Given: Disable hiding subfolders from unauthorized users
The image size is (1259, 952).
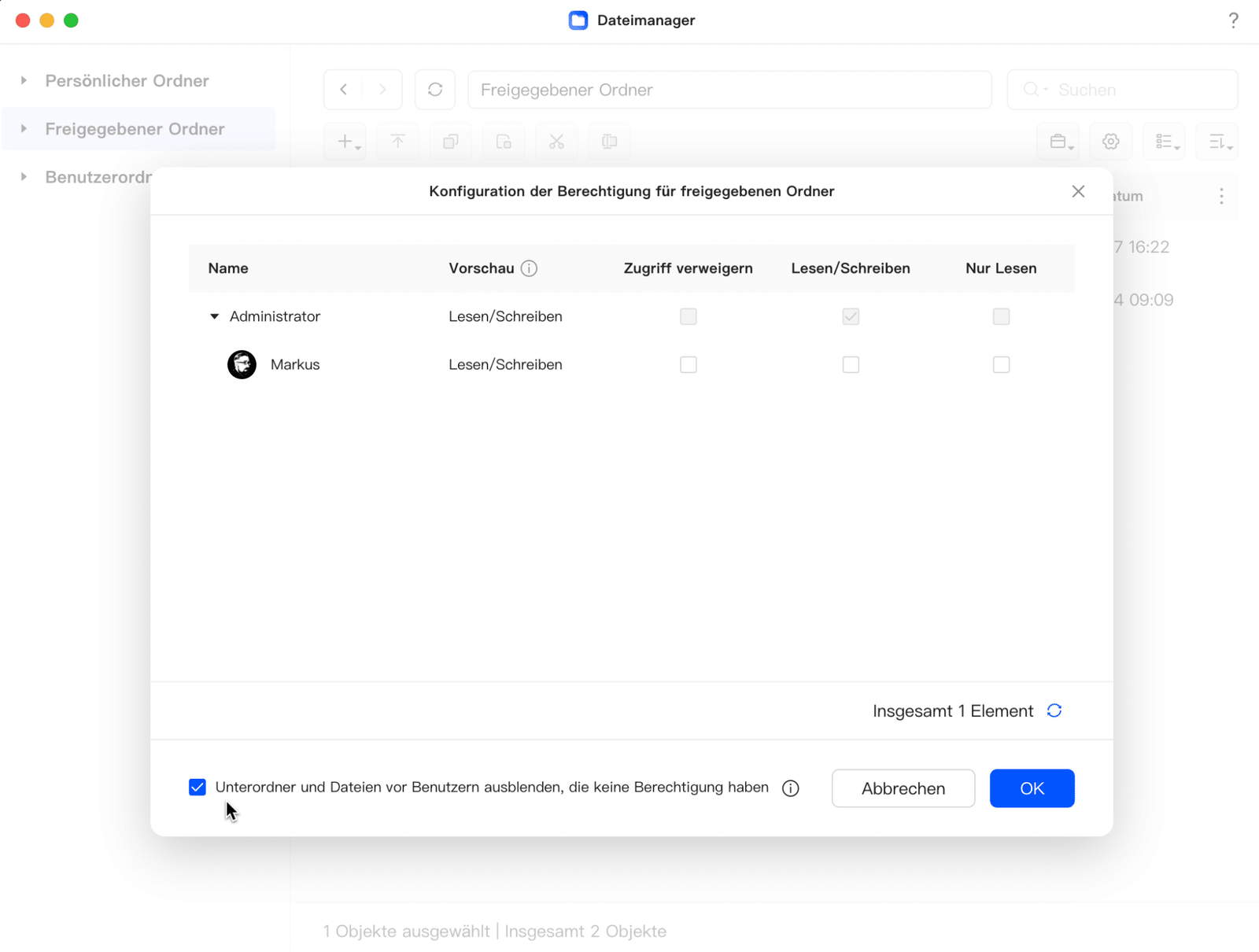Looking at the screenshot, I should (x=197, y=787).
